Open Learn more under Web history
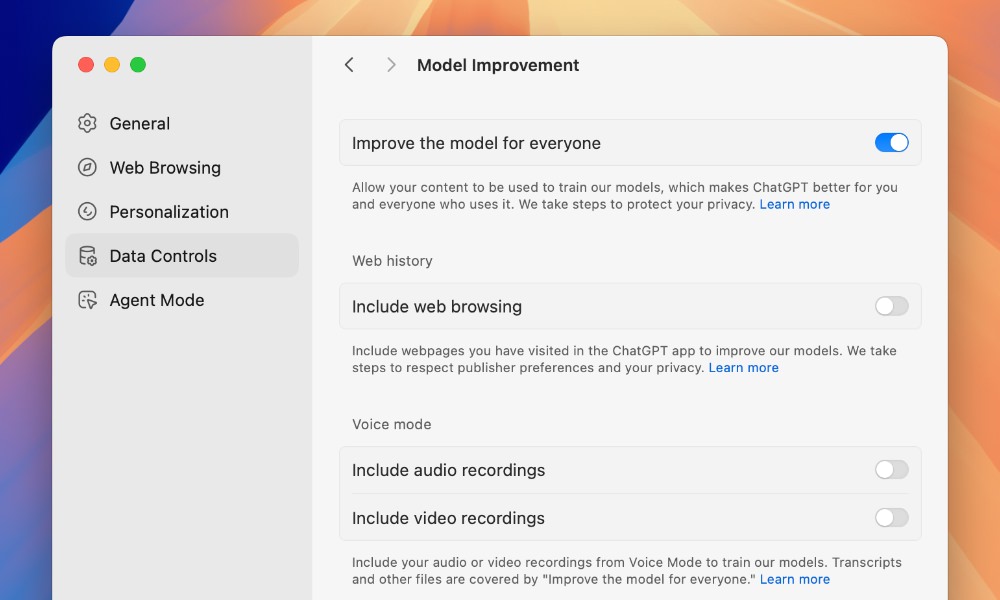 tap(743, 368)
